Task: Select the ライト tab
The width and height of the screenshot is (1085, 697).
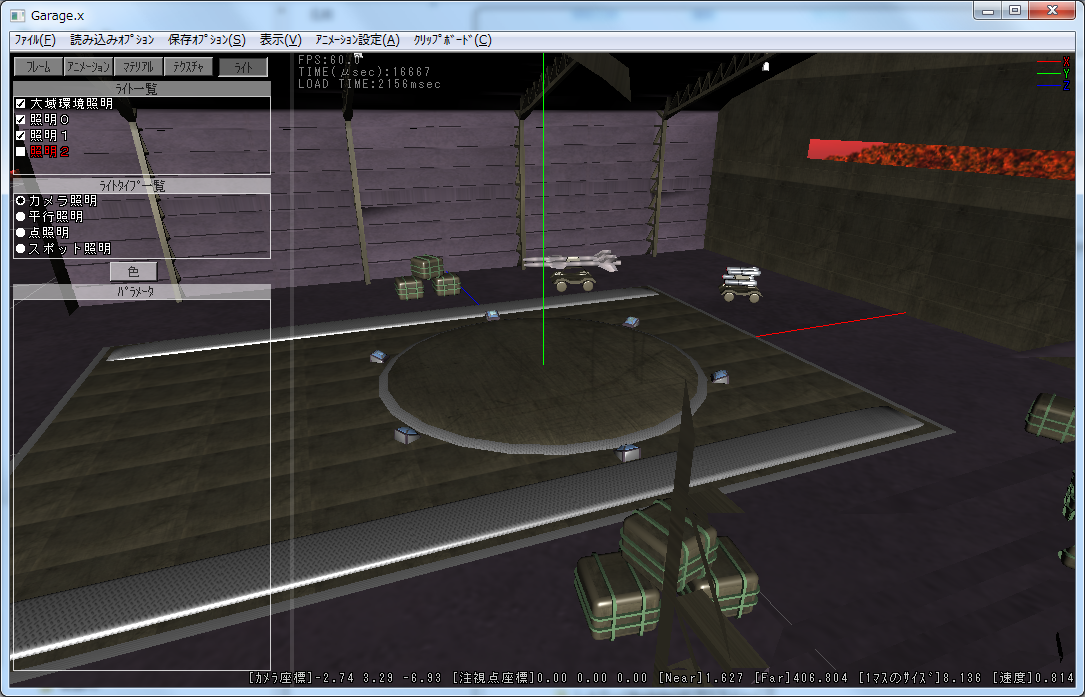Action: point(243,68)
